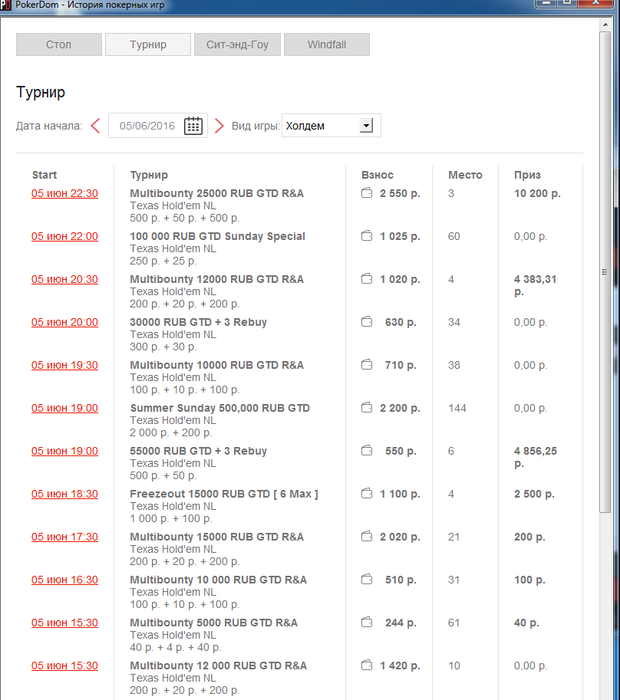The image size is (620, 700).
Task: Click prize value 10 200 р.
Action: coord(537,193)
